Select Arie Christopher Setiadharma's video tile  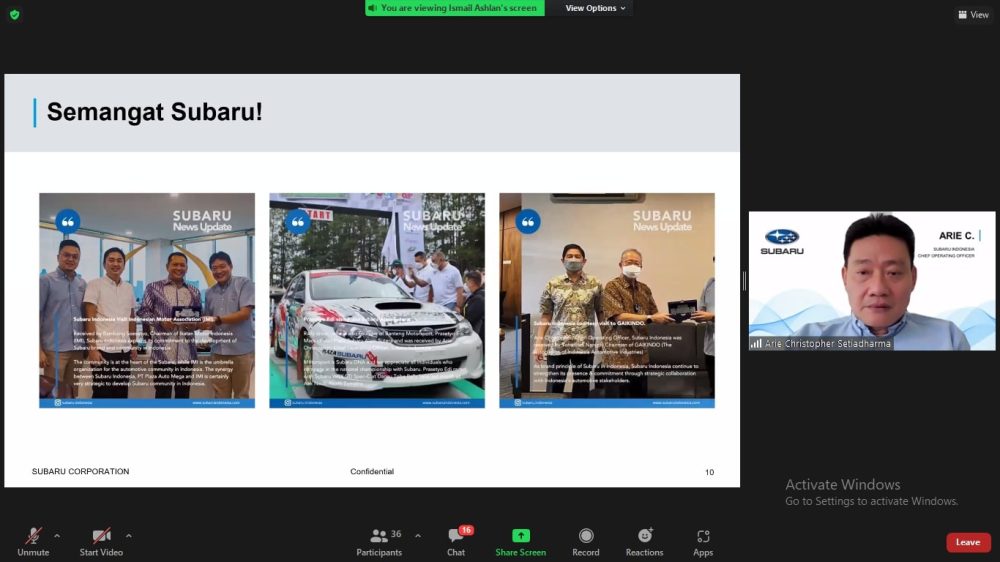click(x=872, y=280)
